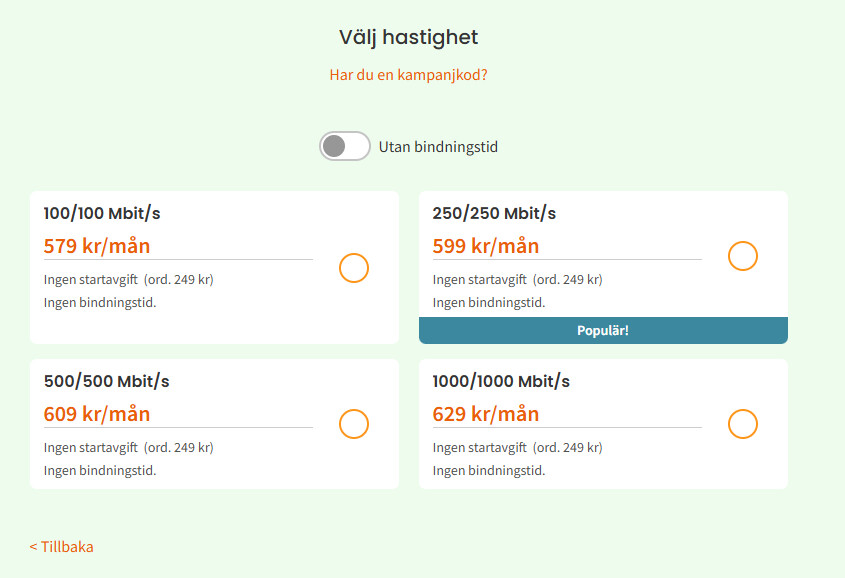Viewport: 845px width, 578px height.
Task: Toggle the Utan bindningstid switch
Action: click(x=345, y=146)
